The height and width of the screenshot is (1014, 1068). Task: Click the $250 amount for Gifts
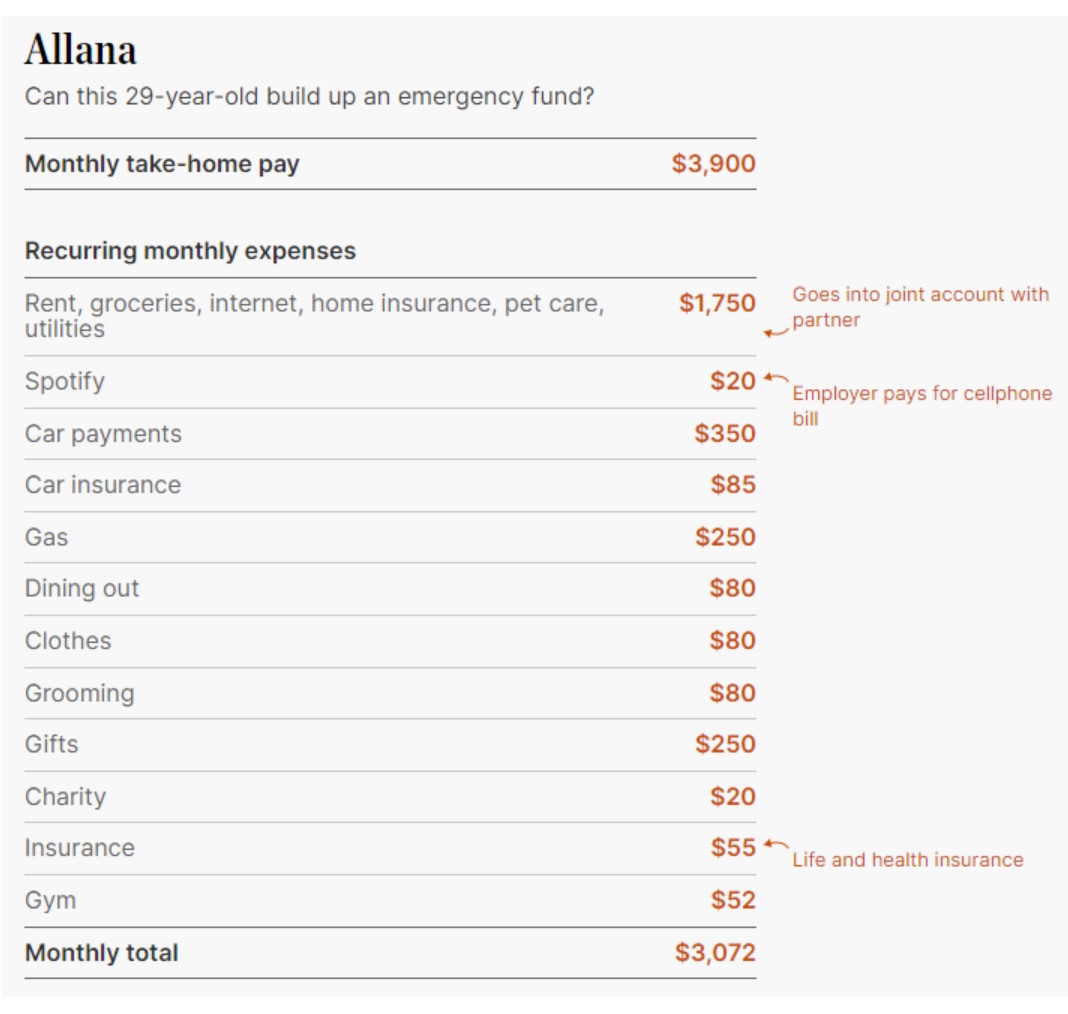pyautogui.click(x=725, y=744)
